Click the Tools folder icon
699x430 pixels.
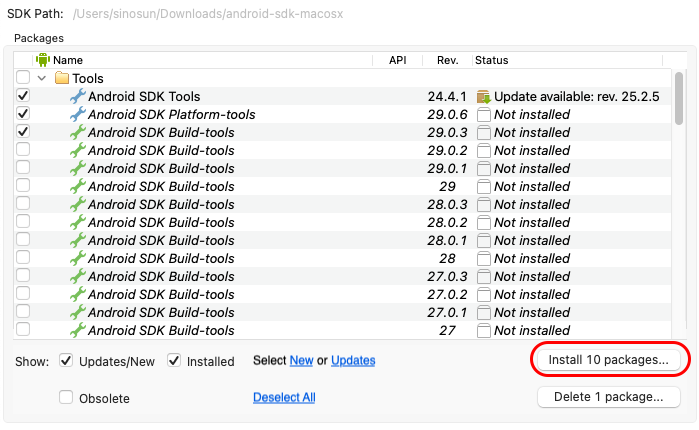61,78
